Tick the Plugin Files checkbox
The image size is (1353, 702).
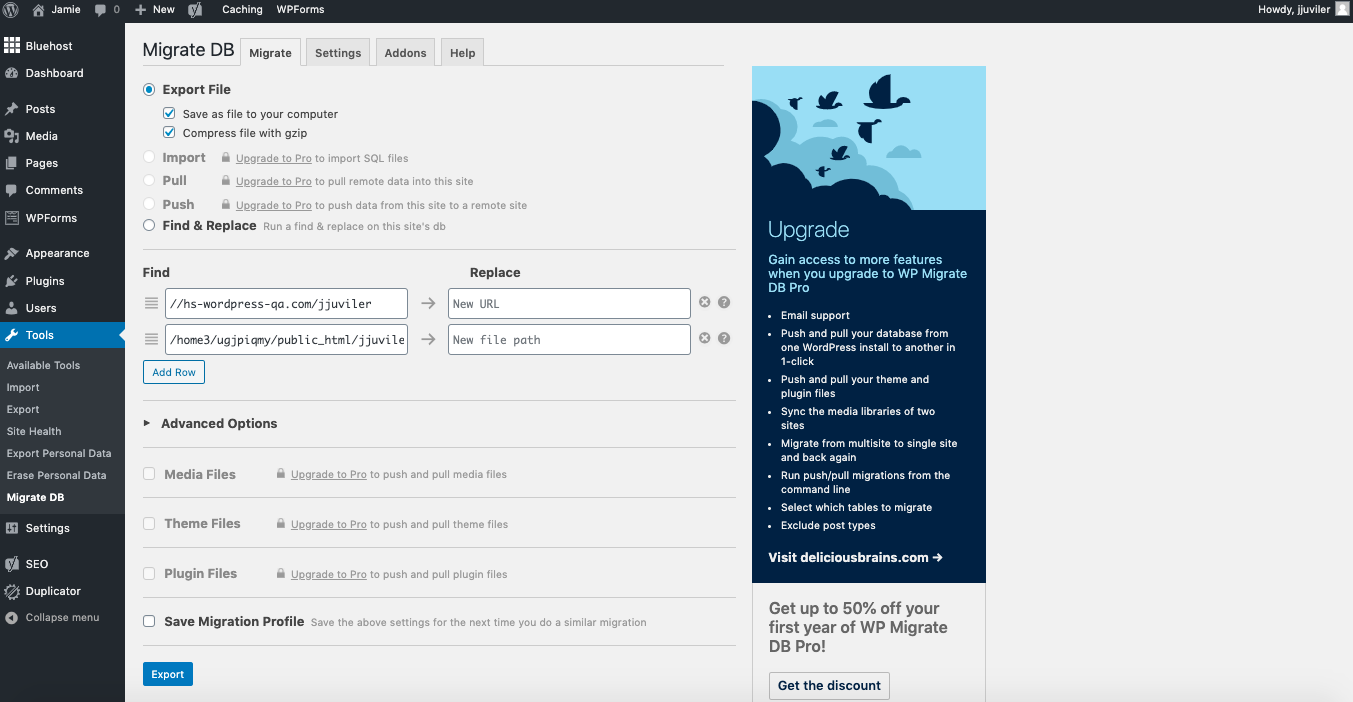coord(149,573)
